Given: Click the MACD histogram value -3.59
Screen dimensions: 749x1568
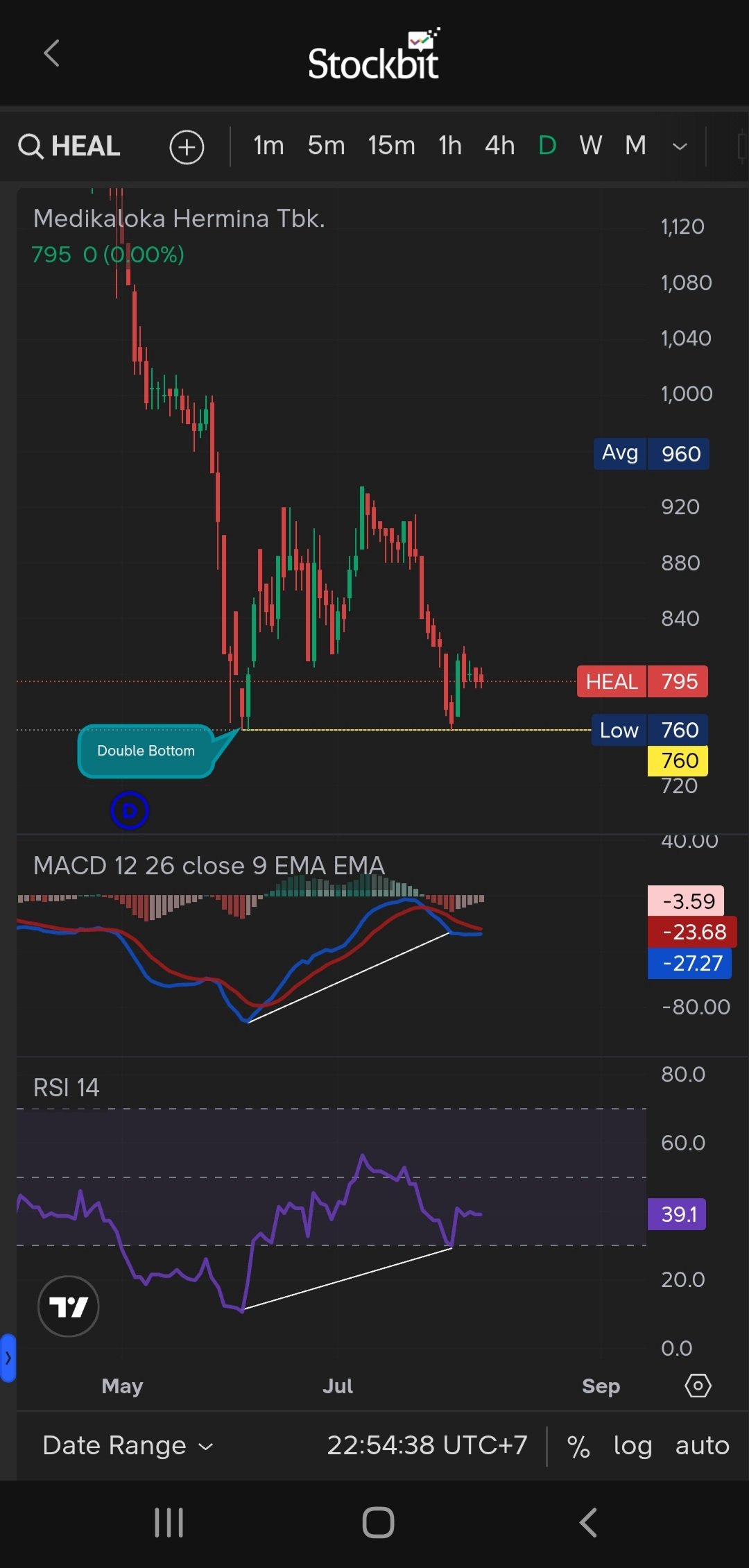Looking at the screenshot, I should tap(686, 901).
